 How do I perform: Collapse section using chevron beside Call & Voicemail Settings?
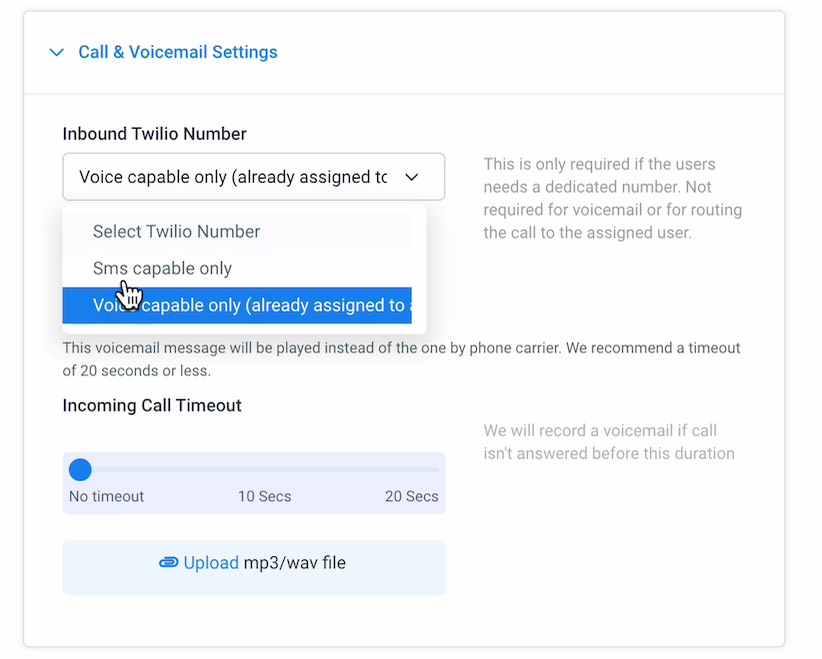[x=57, y=52]
